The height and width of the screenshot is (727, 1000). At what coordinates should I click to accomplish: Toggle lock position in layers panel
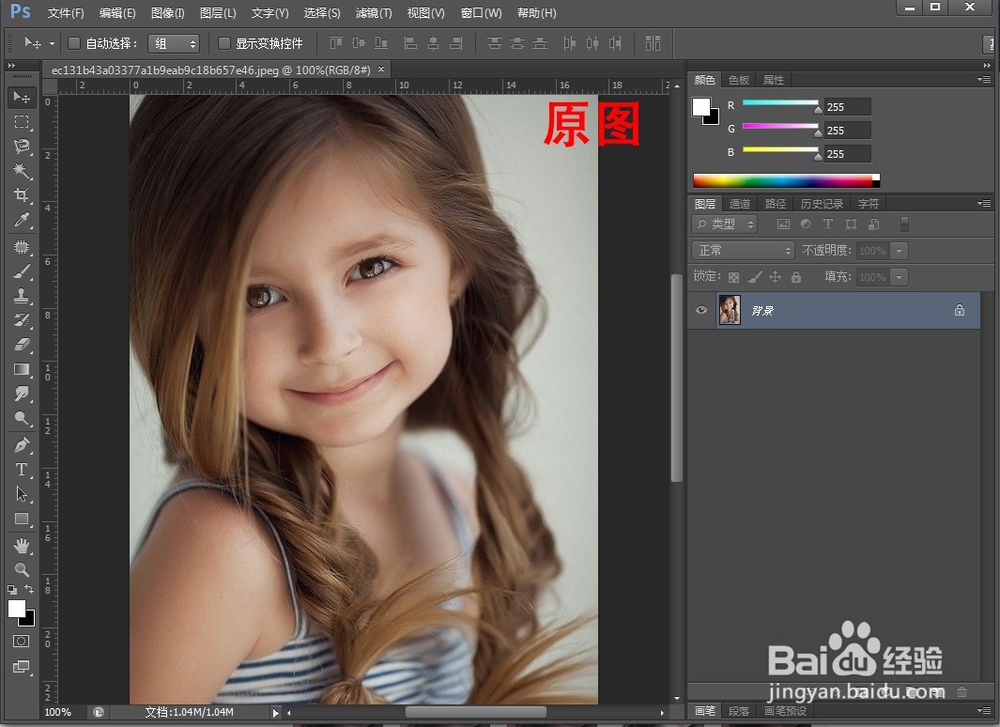point(775,277)
